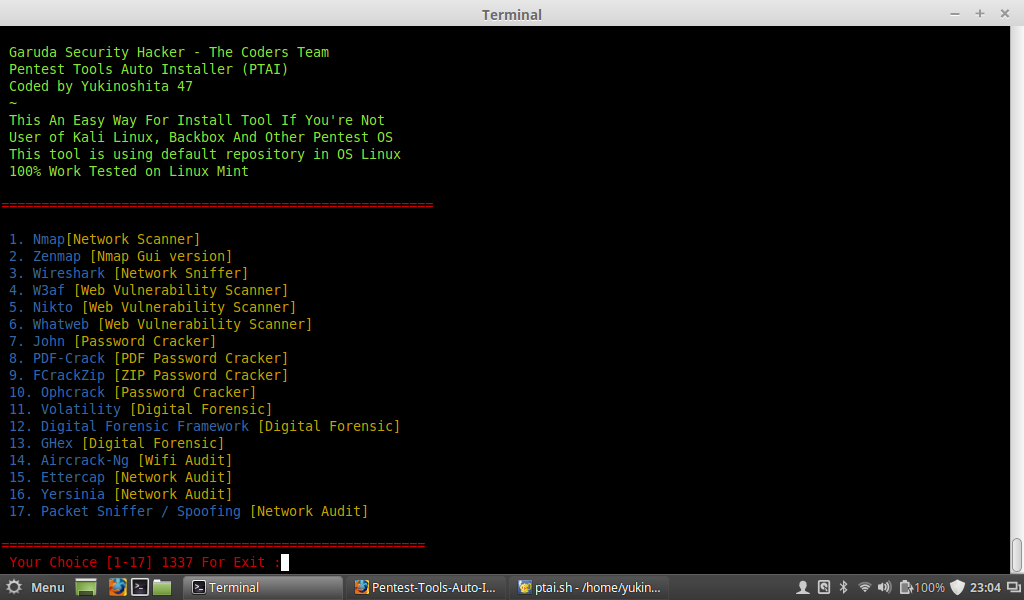Click the '4. W3af' menu line
The image size is (1024, 600).
tap(148, 291)
